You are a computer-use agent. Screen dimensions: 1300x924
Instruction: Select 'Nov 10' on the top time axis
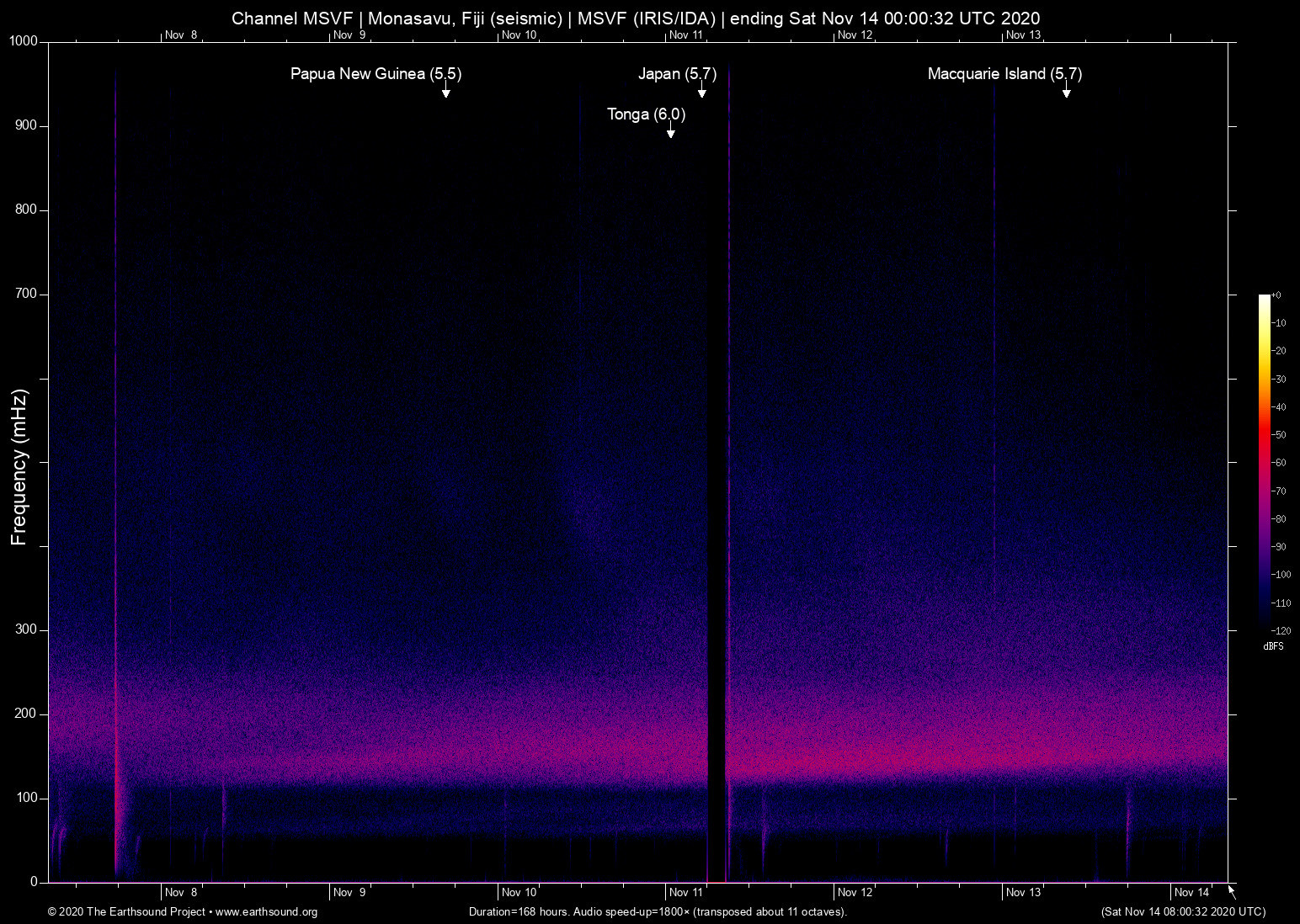[519, 35]
